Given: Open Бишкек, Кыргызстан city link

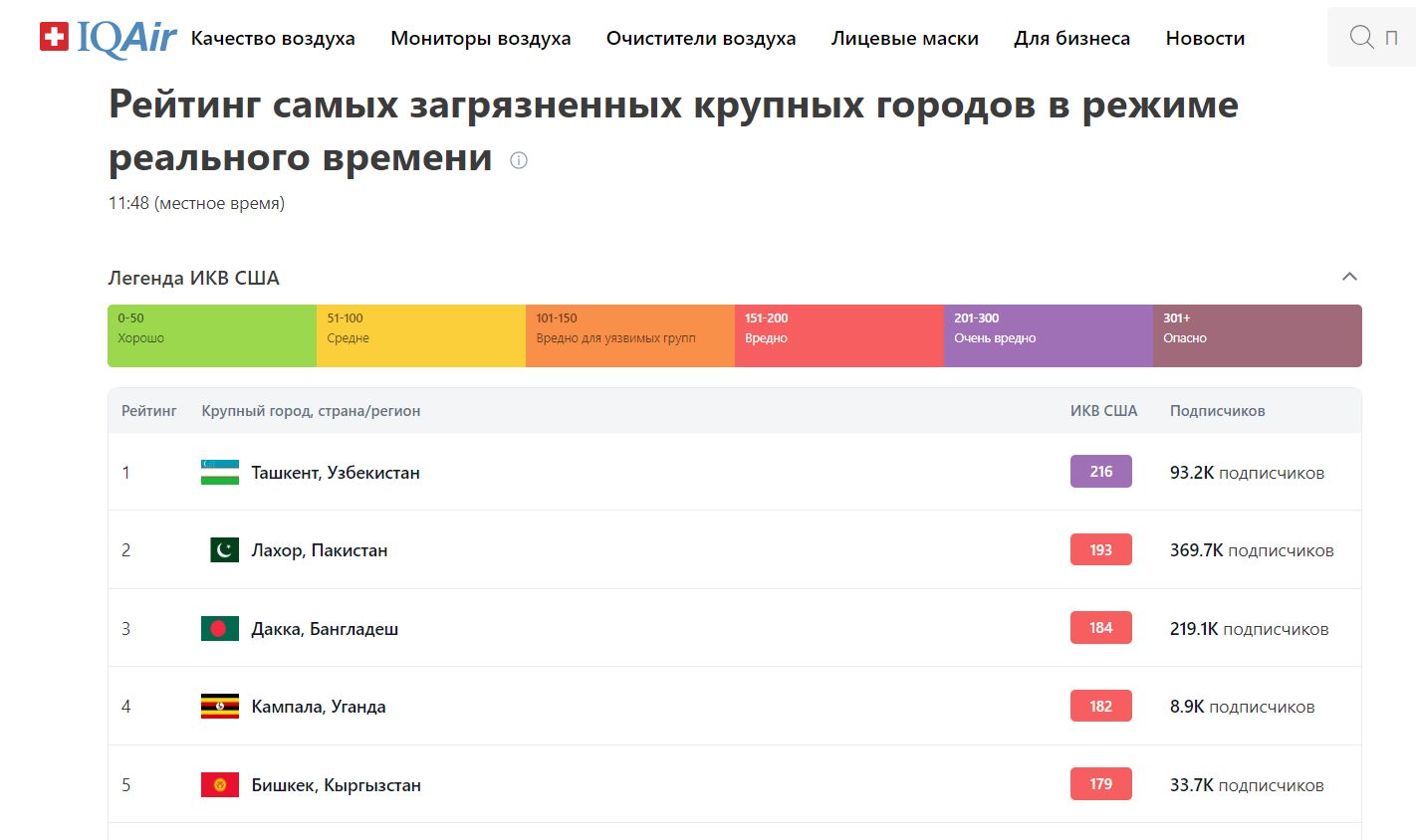Looking at the screenshot, I should coord(337,785).
